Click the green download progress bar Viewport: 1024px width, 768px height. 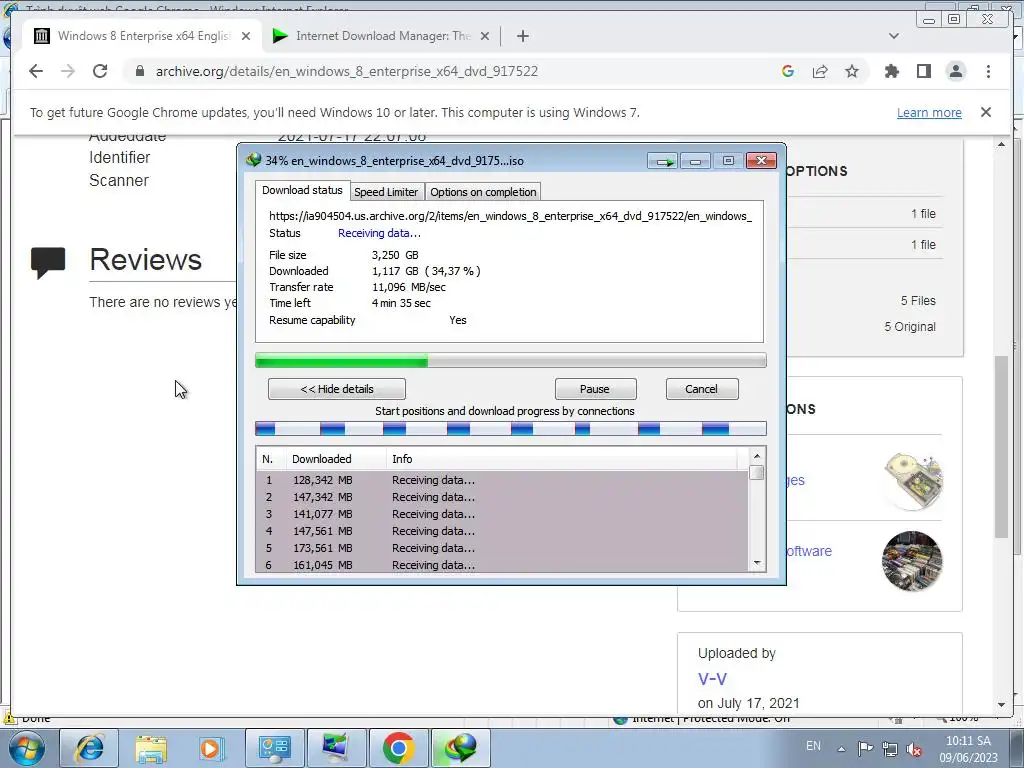(511, 360)
